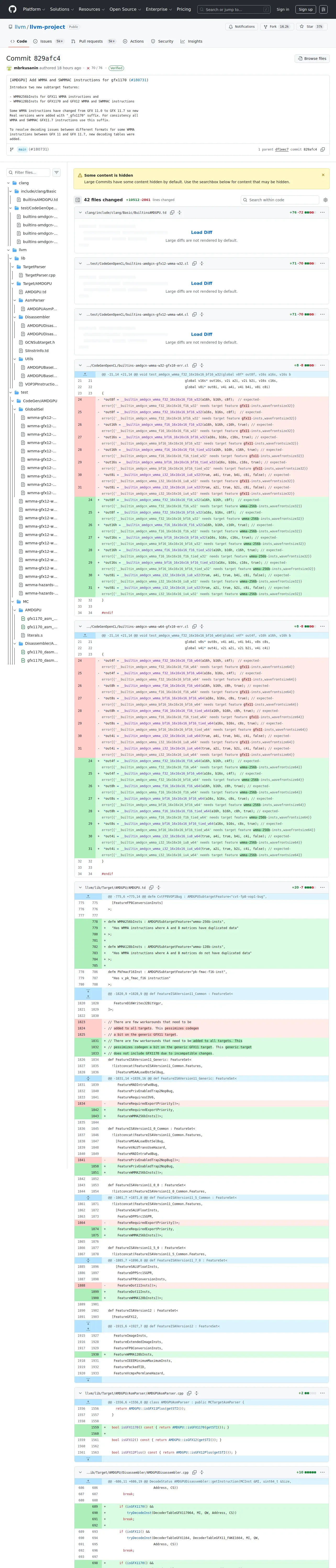The width and height of the screenshot is (336, 1568).
Task: Collapse the AMDGPU.td diff section
Action: [x=81, y=887]
